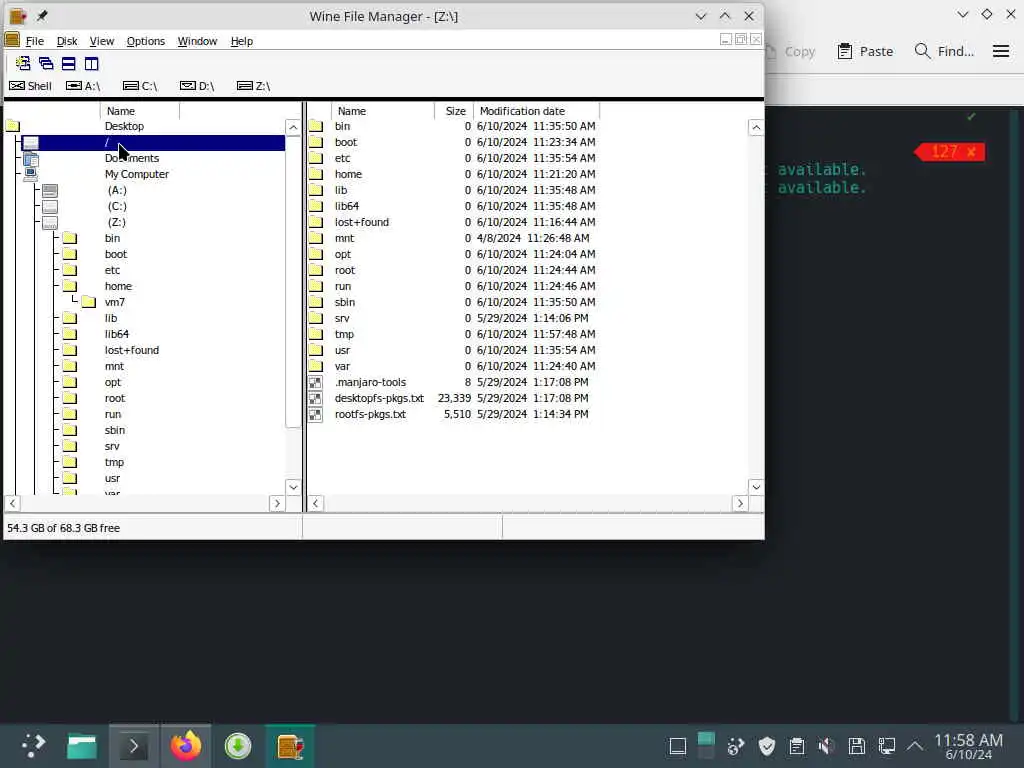This screenshot has width=1024, height=768.
Task: Select lost+found folder in the left tree
Action: 131,350
